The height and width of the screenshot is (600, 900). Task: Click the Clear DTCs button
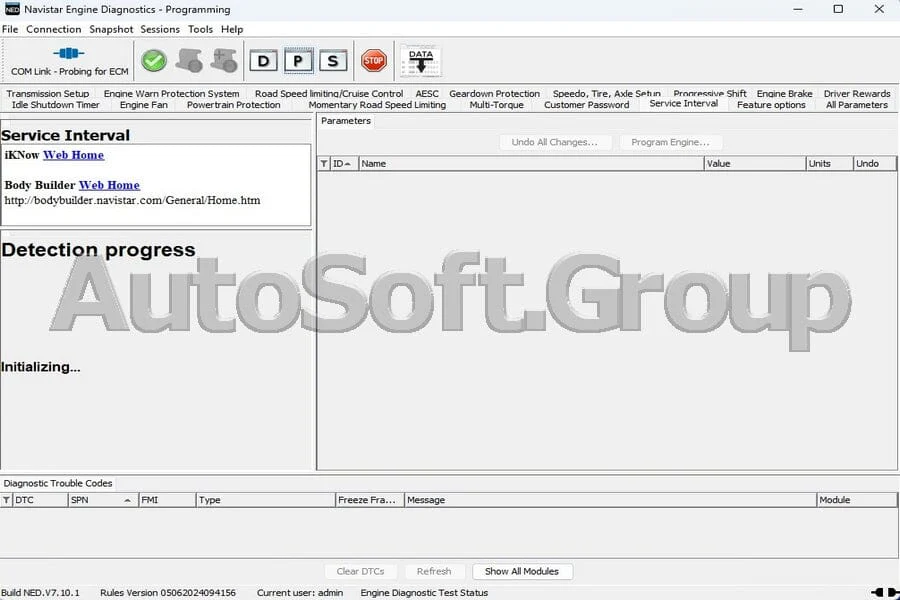[x=360, y=572]
